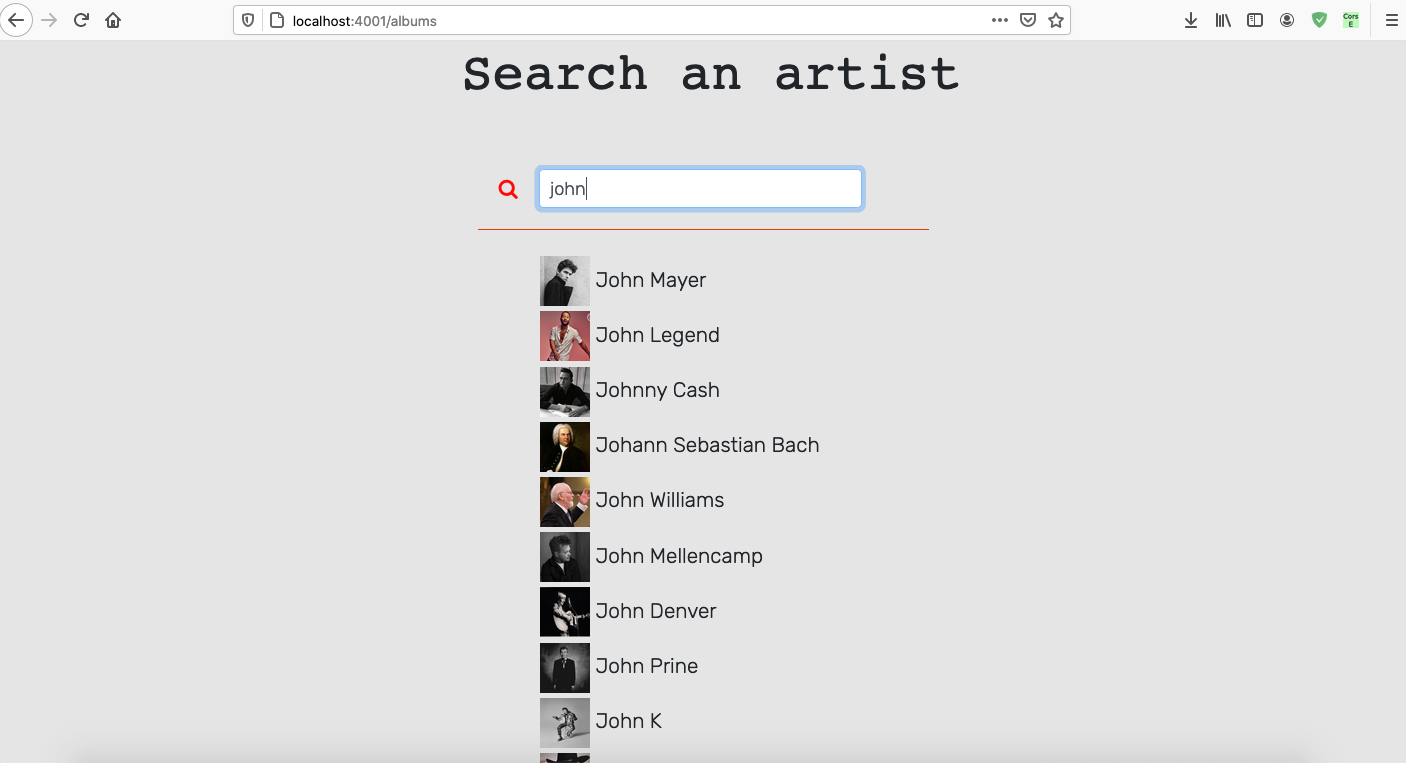Select John Denver result text

(656, 611)
